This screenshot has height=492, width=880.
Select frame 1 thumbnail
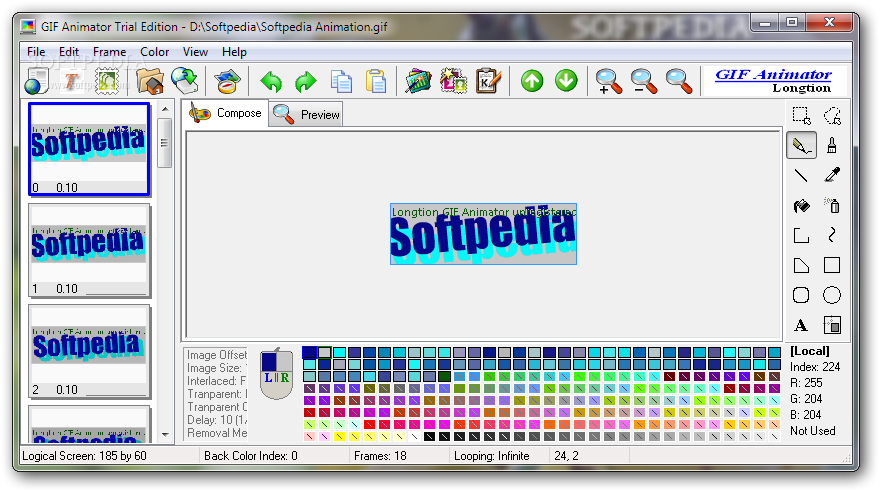tap(89, 250)
